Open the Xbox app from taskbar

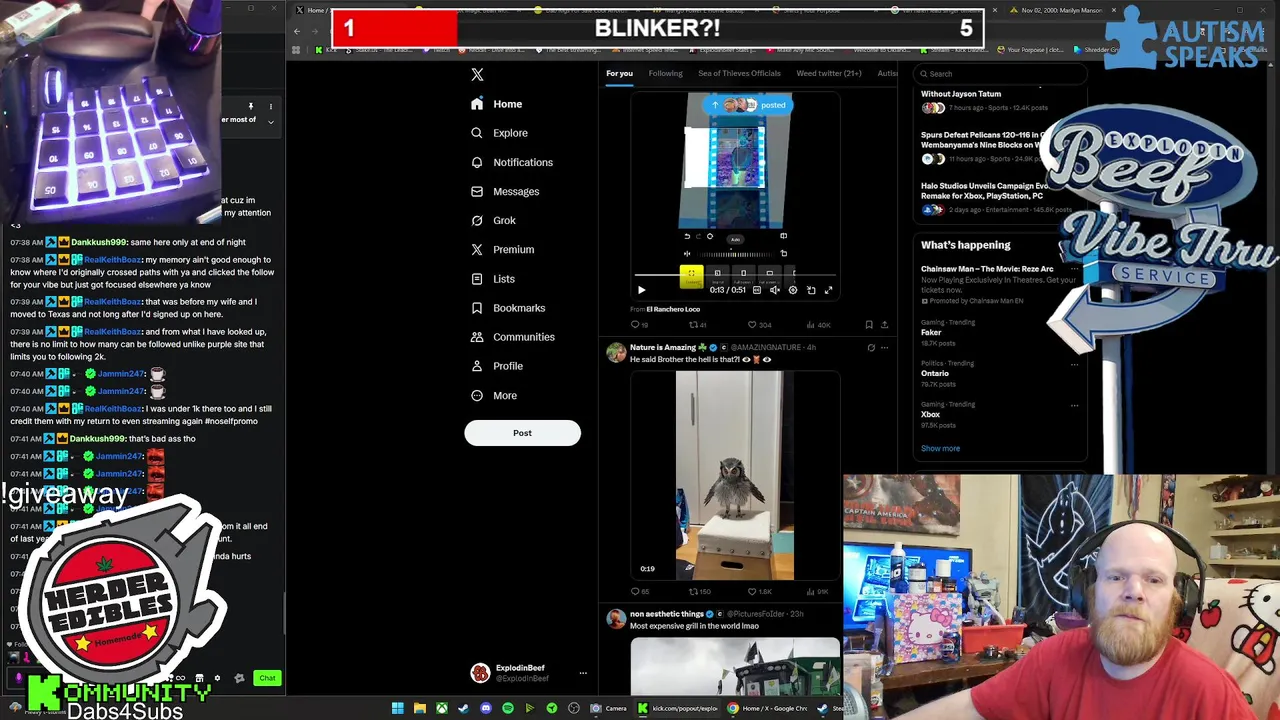(441, 708)
